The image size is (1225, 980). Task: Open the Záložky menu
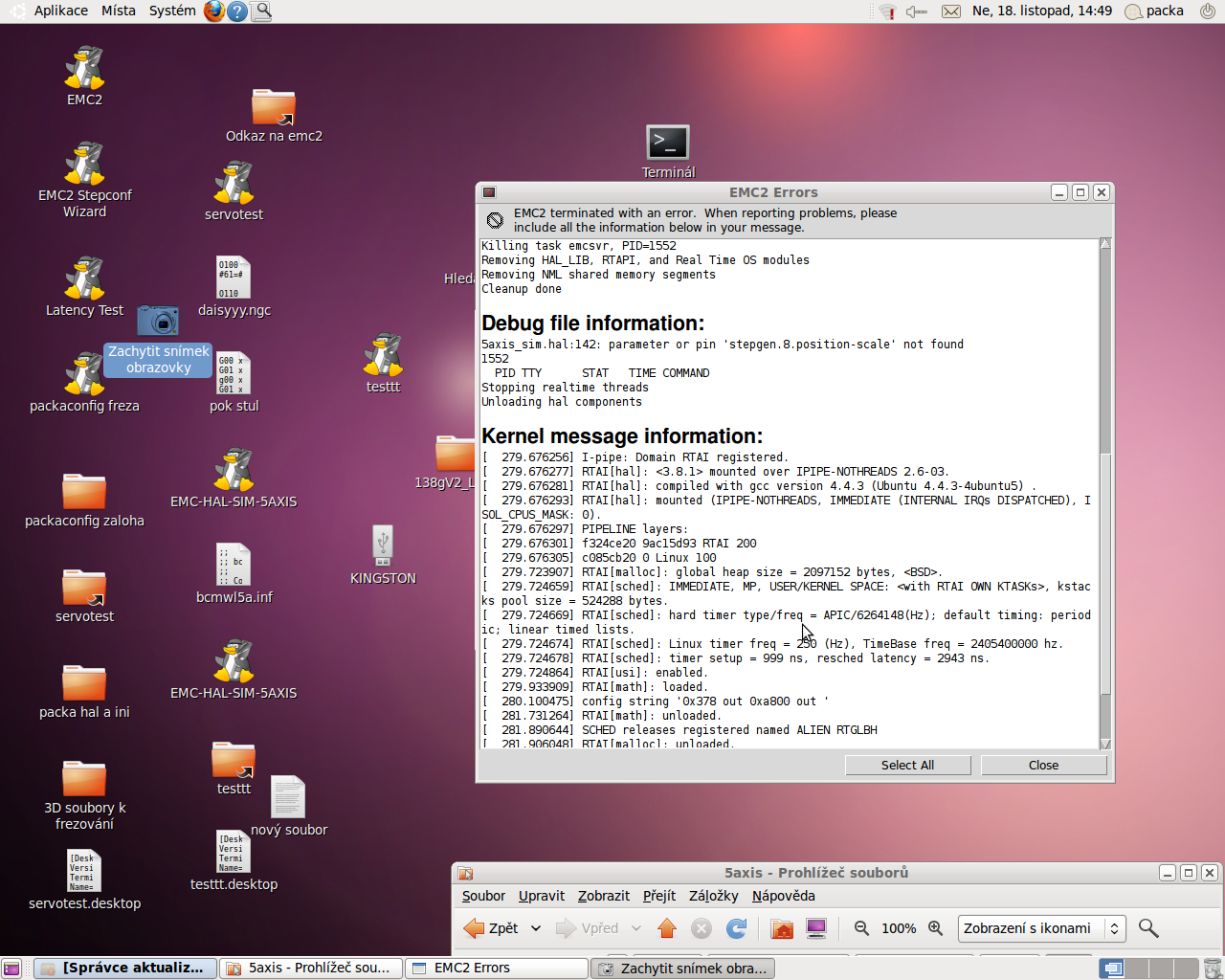point(713,896)
